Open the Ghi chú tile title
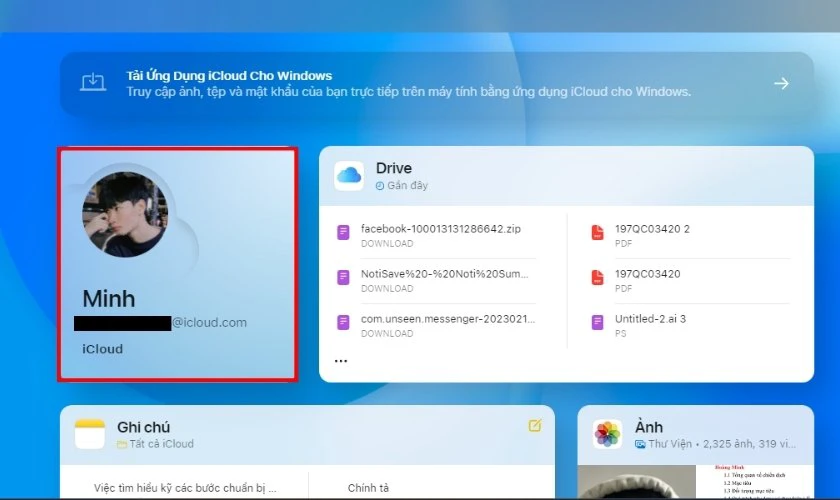 tap(143, 427)
